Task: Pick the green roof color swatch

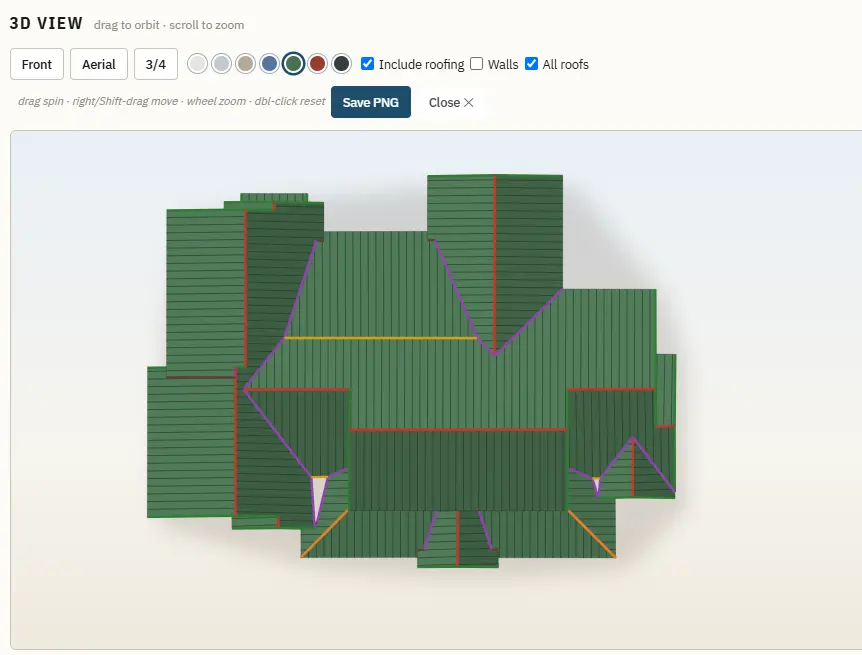Action: coord(294,64)
